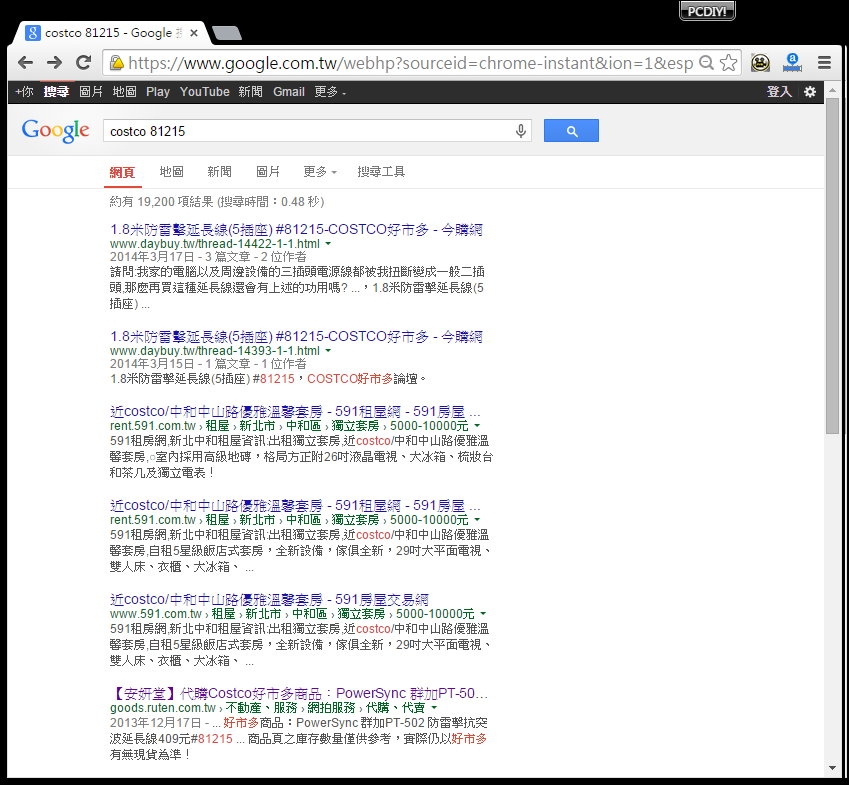Open the yellow face extension icon

(760, 63)
